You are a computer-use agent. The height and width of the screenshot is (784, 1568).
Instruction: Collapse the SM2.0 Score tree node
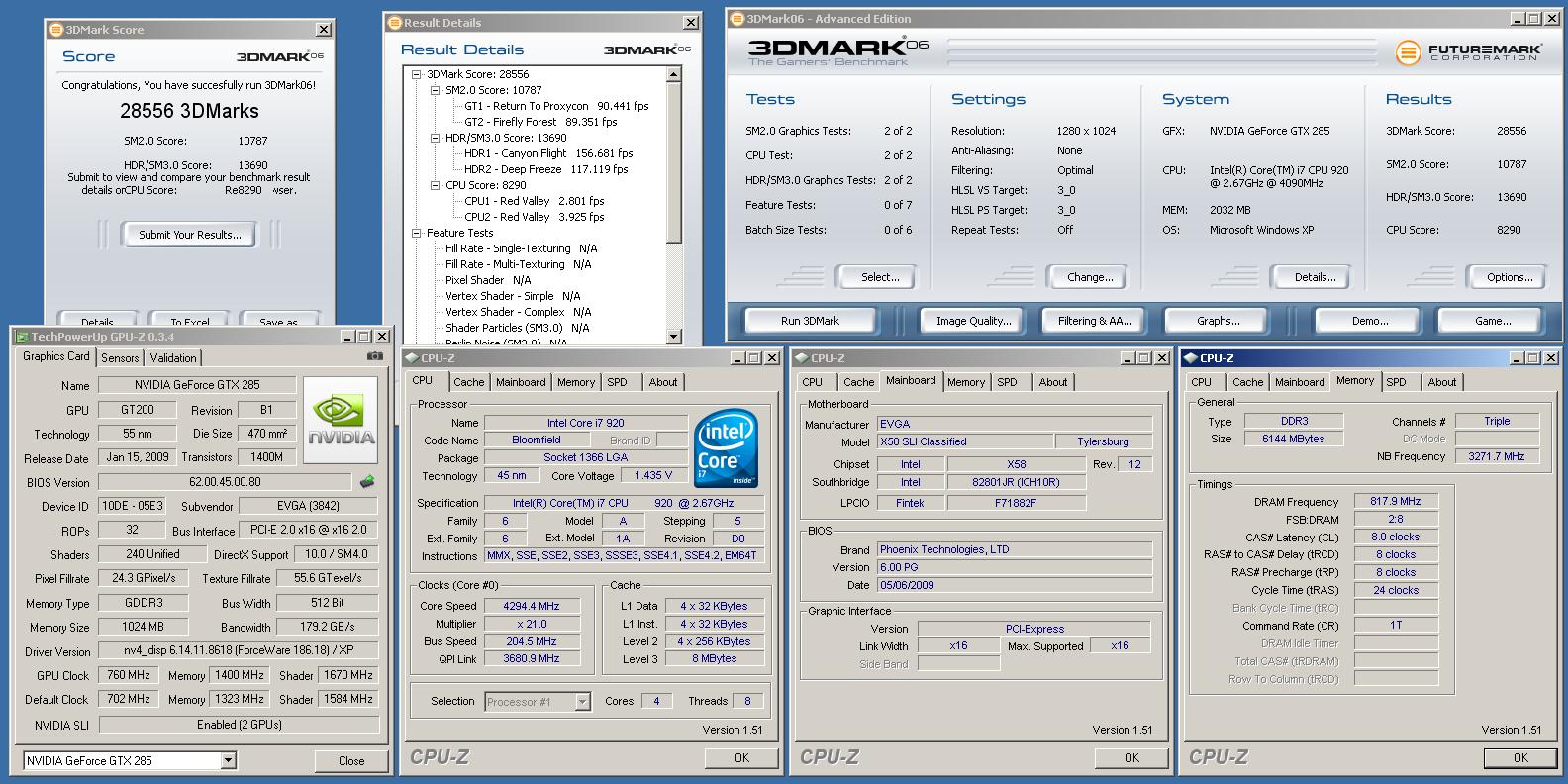[435, 90]
